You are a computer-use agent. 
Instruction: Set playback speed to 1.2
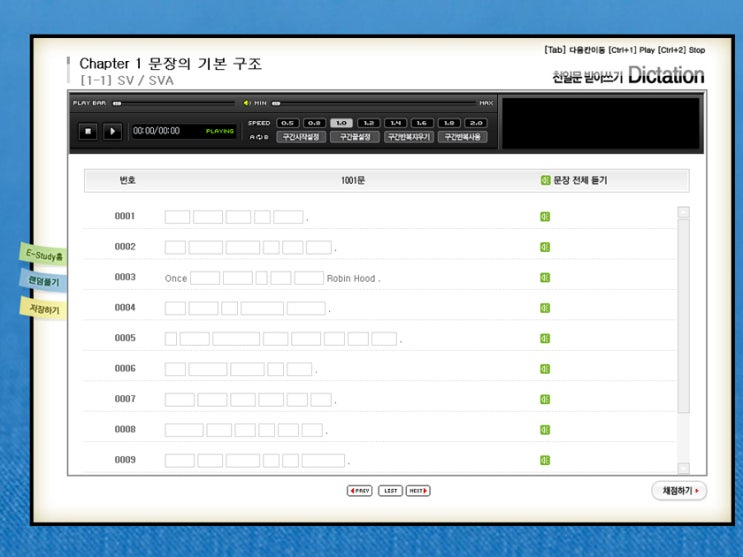point(368,123)
